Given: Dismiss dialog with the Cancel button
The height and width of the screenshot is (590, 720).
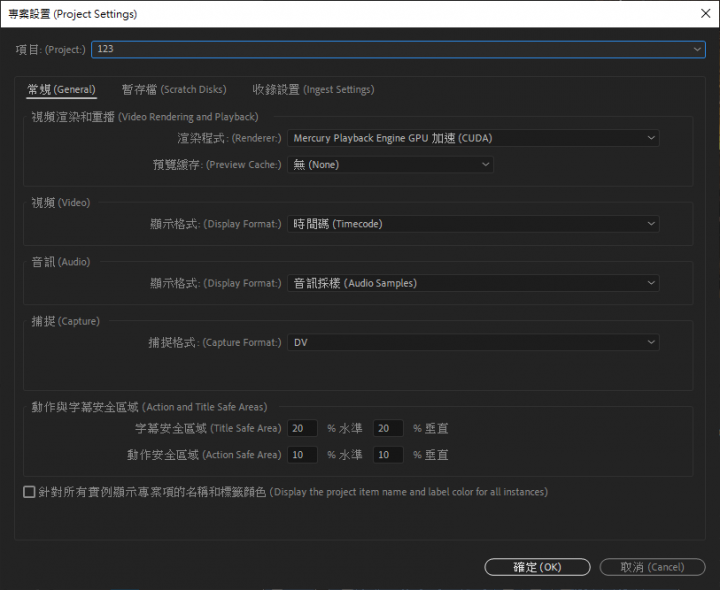Looking at the screenshot, I should coord(652,567).
